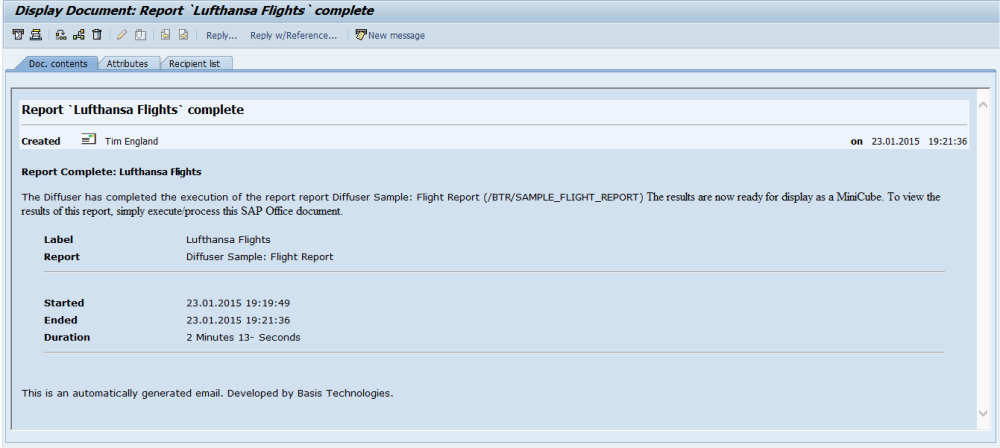Click the Report field name
The width and height of the screenshot is (1000, 448).
coord(62,257)
